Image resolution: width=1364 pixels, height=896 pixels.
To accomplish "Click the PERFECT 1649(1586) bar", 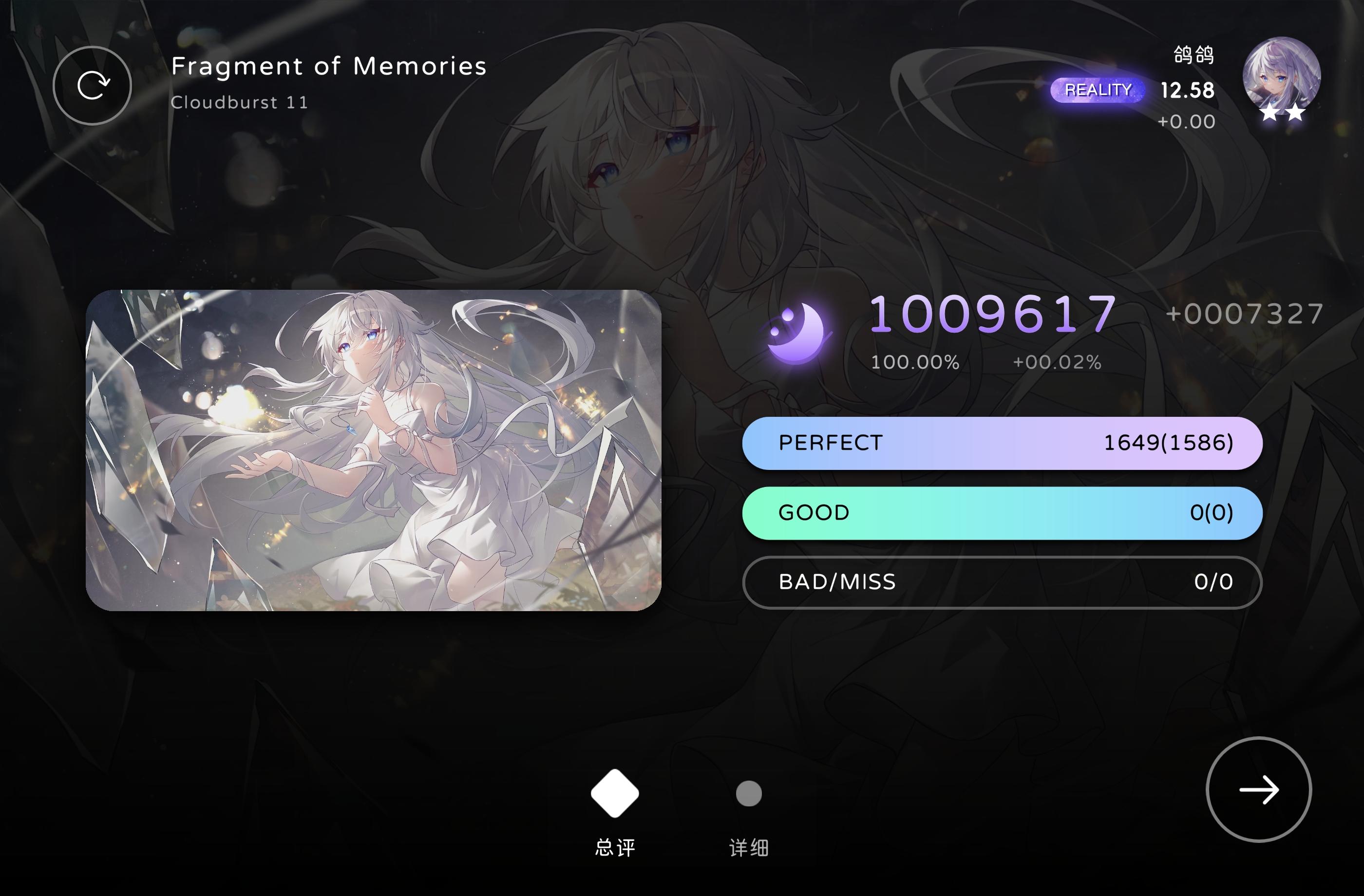I will 1002,443.
